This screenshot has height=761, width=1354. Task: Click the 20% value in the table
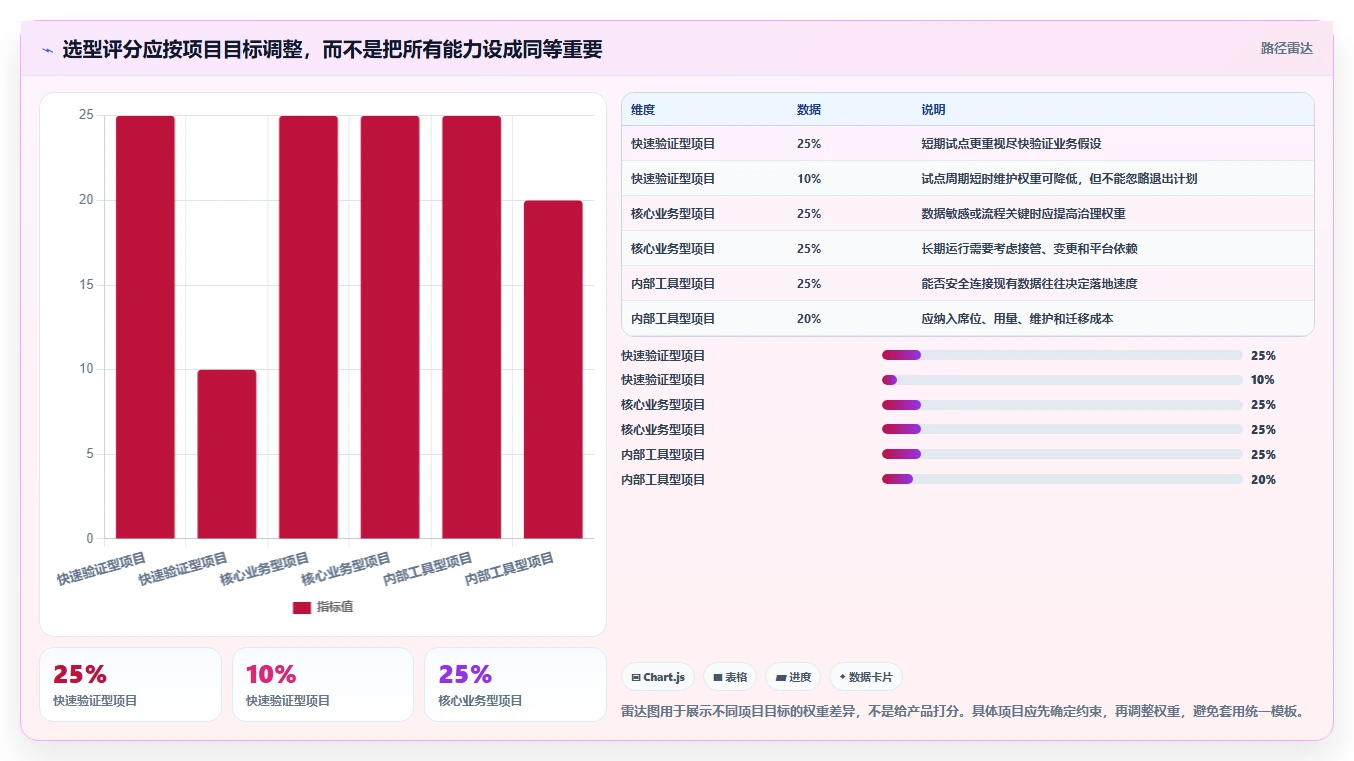(x=809, y=319)
